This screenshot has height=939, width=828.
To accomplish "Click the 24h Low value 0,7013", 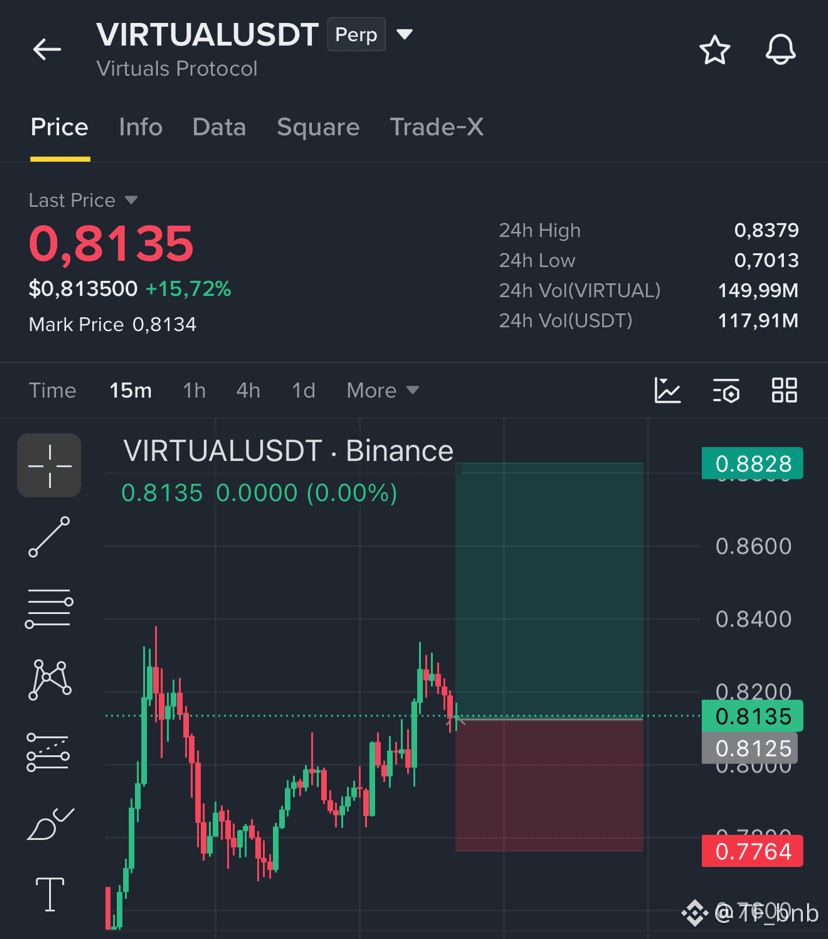I will tap(766, 260).
